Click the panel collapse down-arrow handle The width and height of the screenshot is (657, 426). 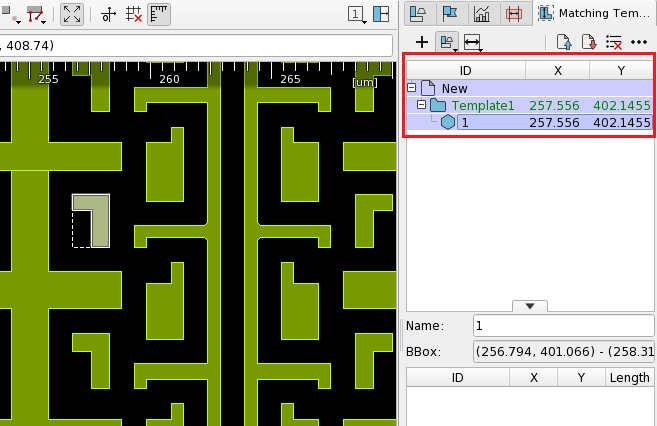click(530, 306)
